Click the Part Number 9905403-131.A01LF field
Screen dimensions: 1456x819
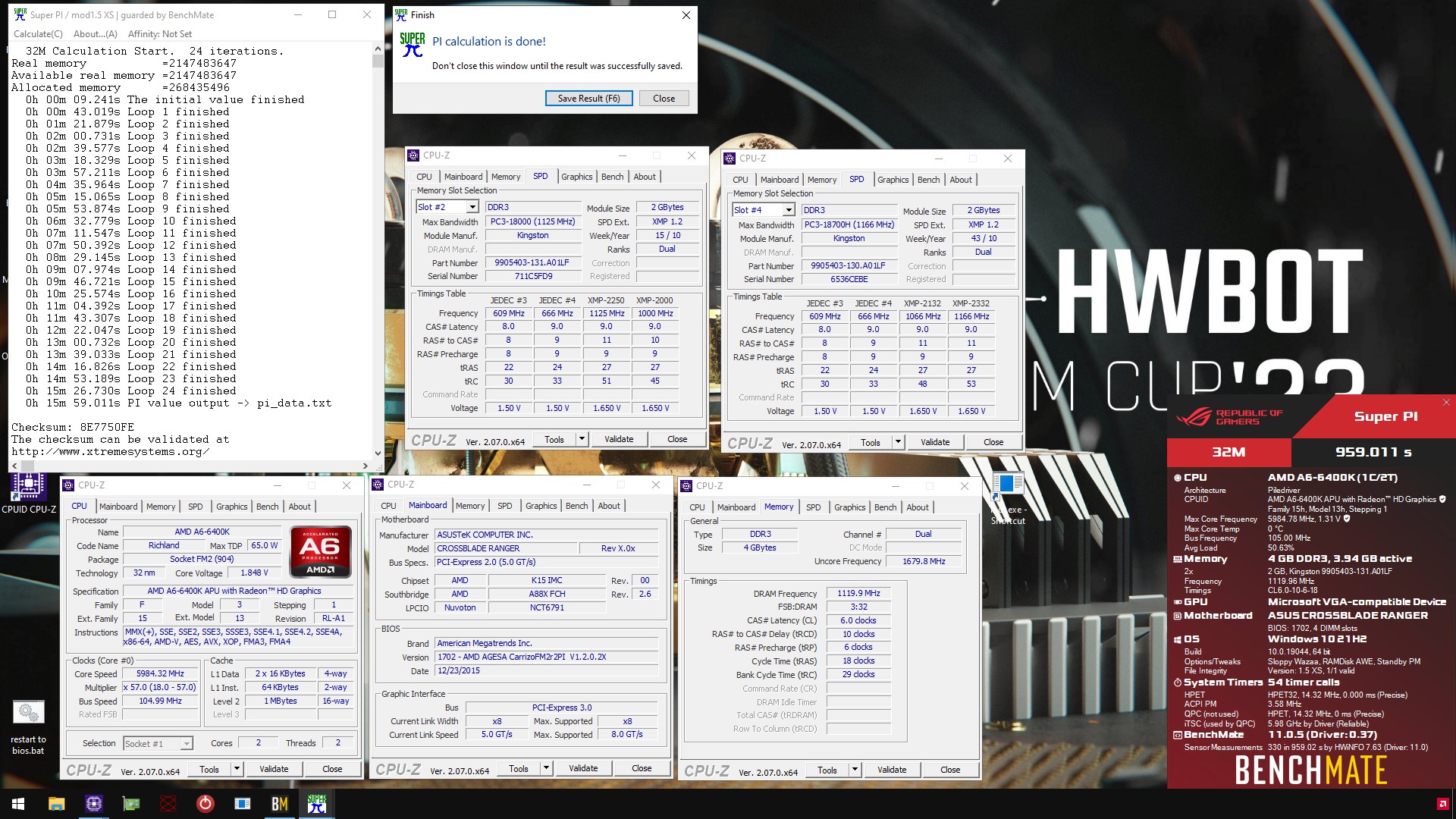(532, 263)
